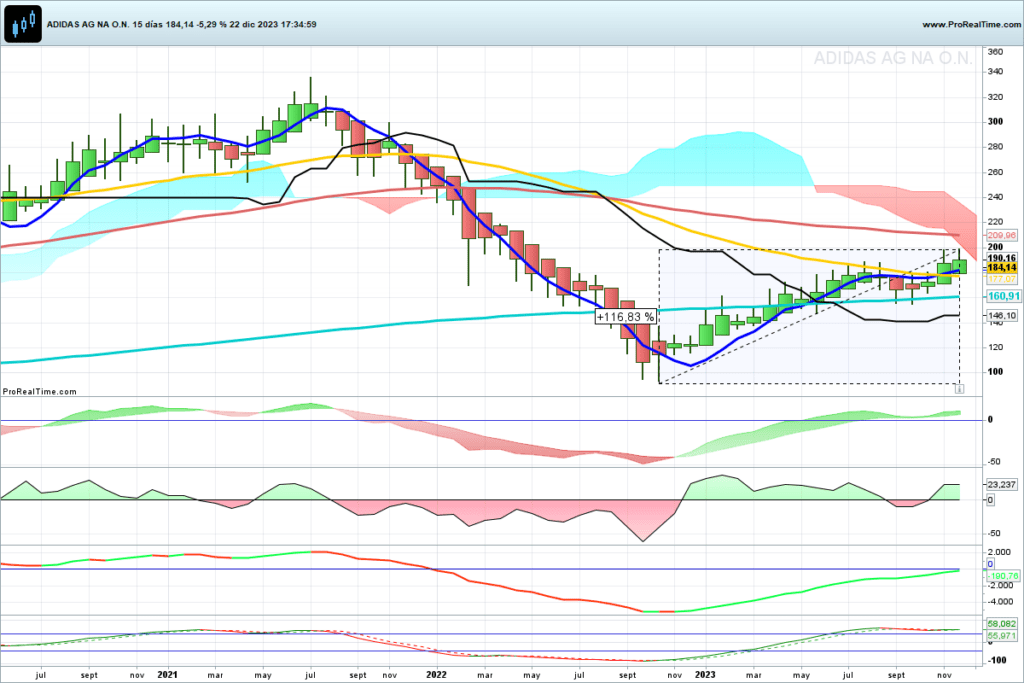
Task: Click the blue boxed 0 label above -190,76
Action: (990, 564)
